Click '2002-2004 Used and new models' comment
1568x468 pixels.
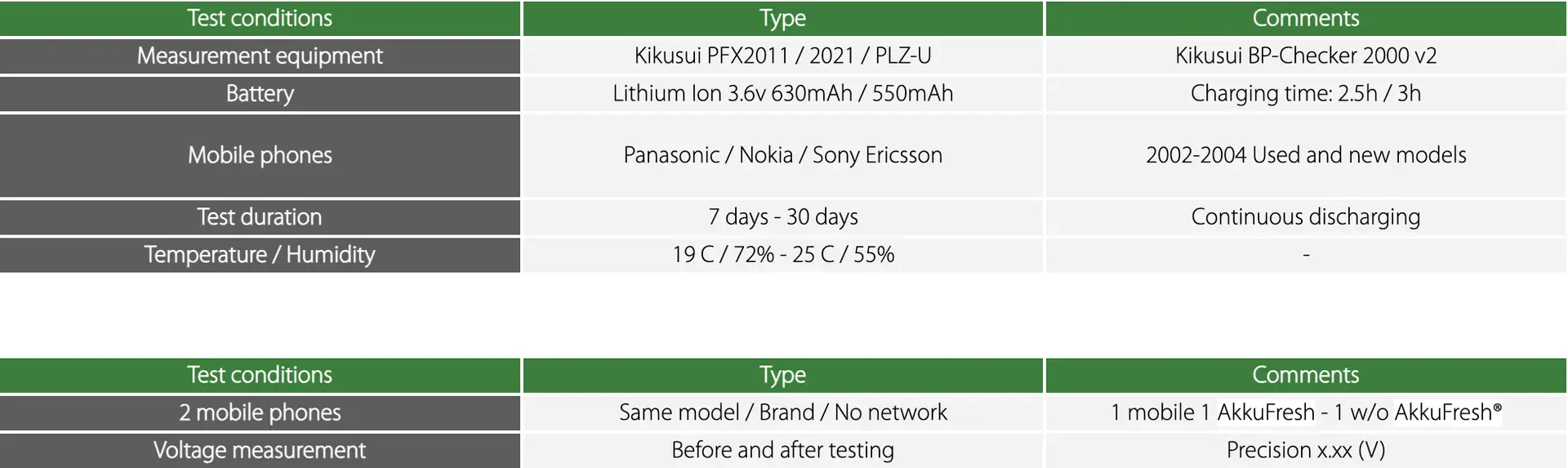[x=1306, y=155]
